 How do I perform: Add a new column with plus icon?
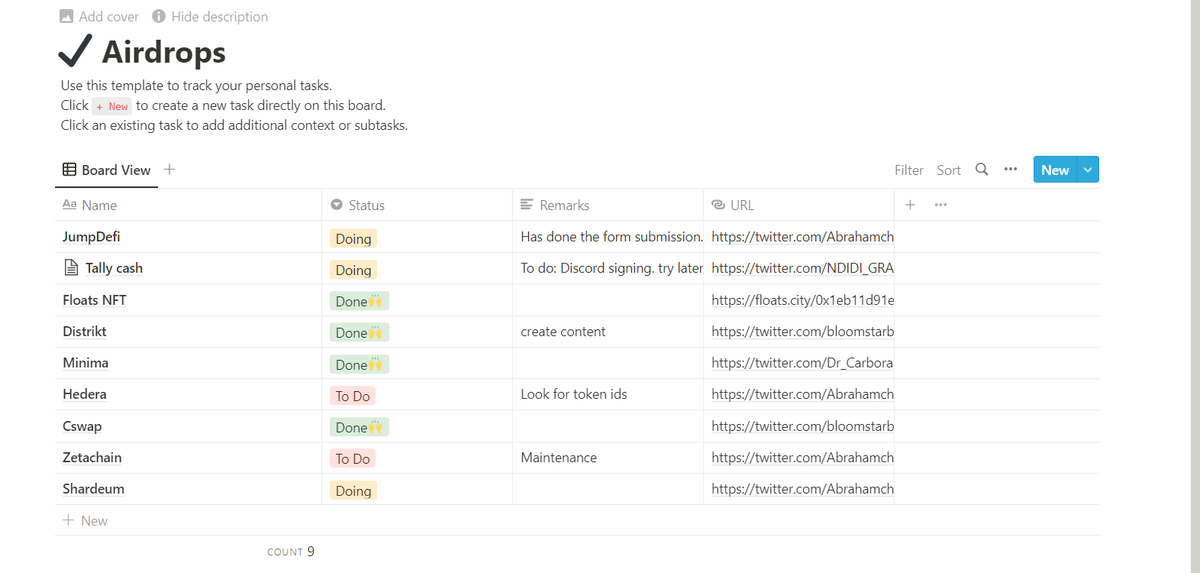click(910, 205)
